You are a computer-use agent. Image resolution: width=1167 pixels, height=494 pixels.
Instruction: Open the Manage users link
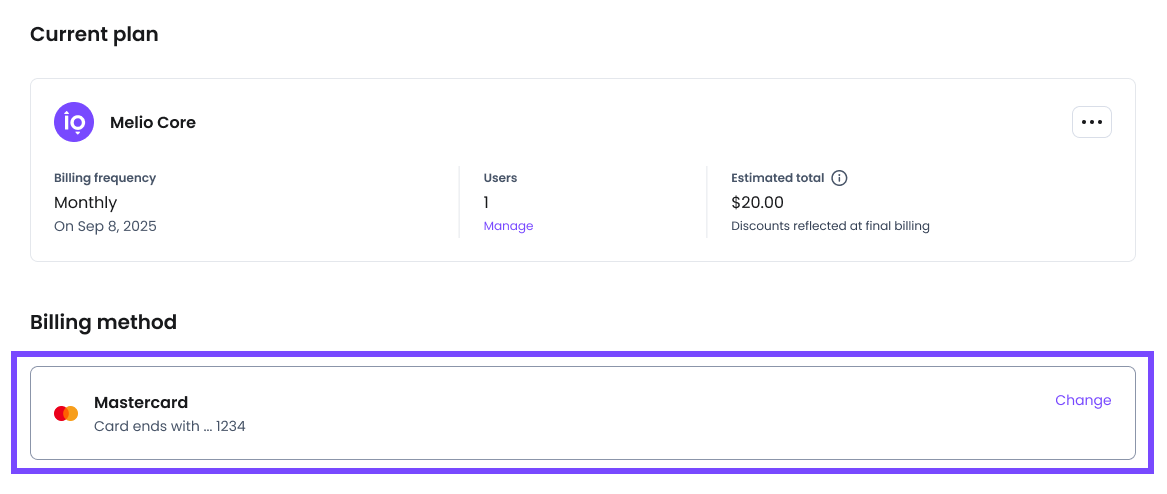click(x=508, y=226)
